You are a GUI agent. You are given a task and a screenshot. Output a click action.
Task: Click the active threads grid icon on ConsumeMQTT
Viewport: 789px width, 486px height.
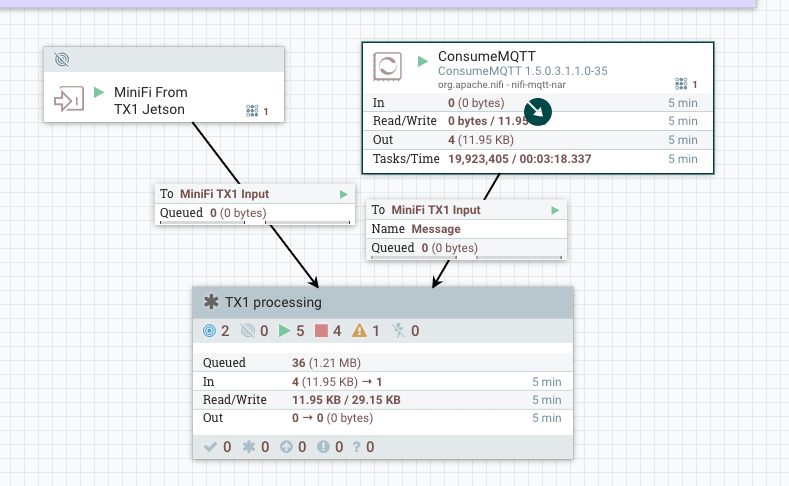681,84
